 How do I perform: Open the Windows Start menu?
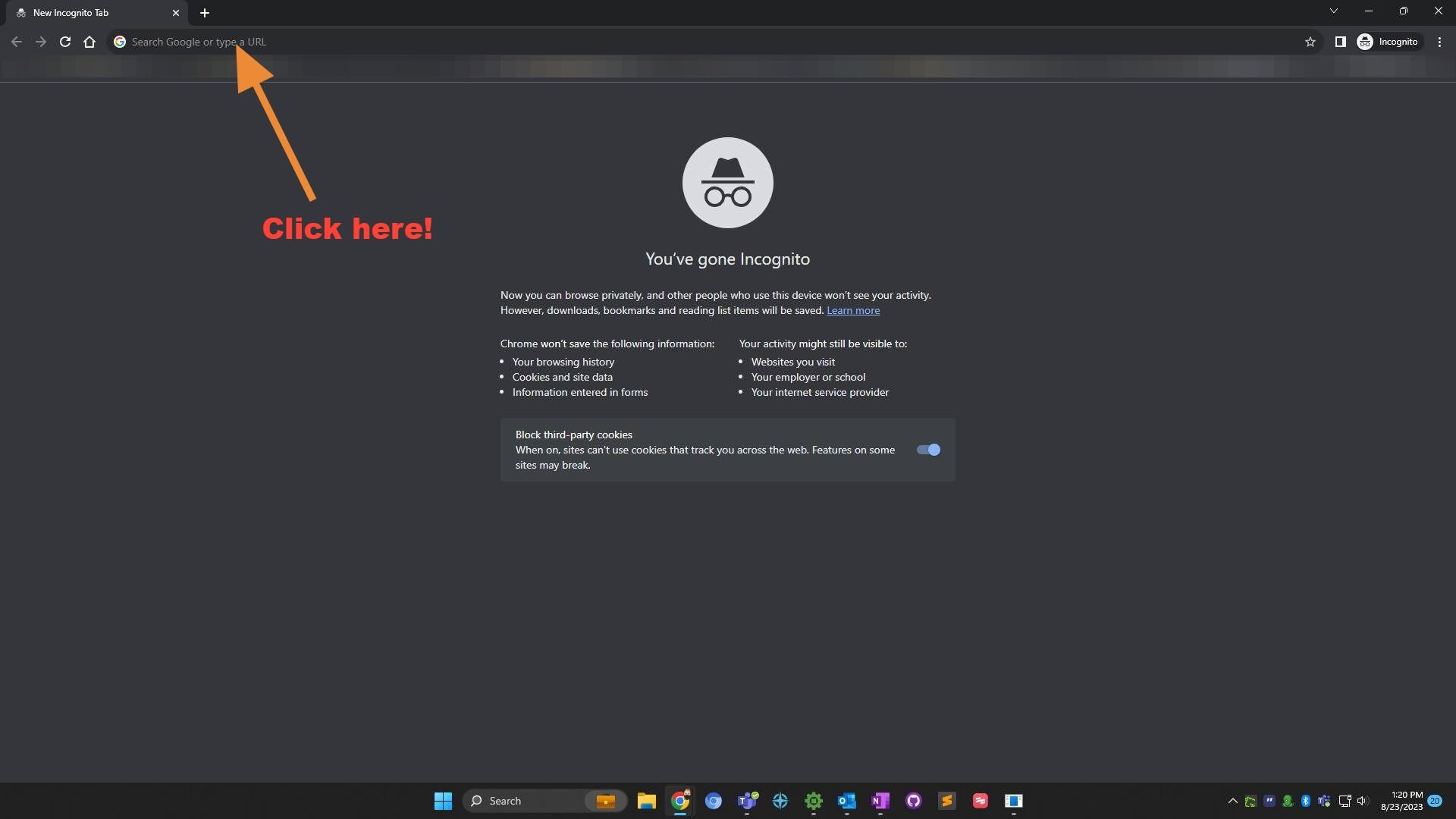pyautogui.click(x=443, y=801)
